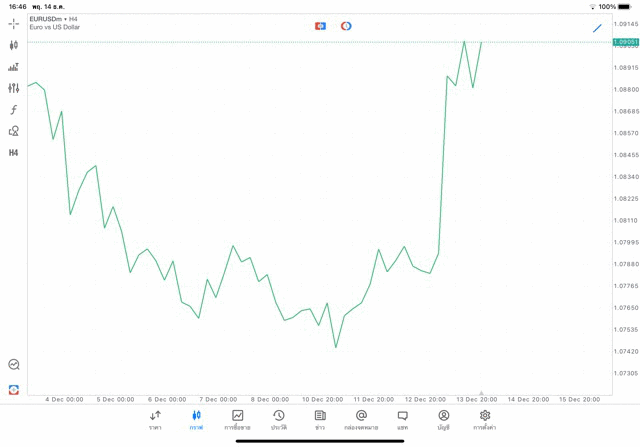Open the drawing objects shapes icon
This screenshot has width=640, height=447.
pyautogui.click(x=14, y=131)
